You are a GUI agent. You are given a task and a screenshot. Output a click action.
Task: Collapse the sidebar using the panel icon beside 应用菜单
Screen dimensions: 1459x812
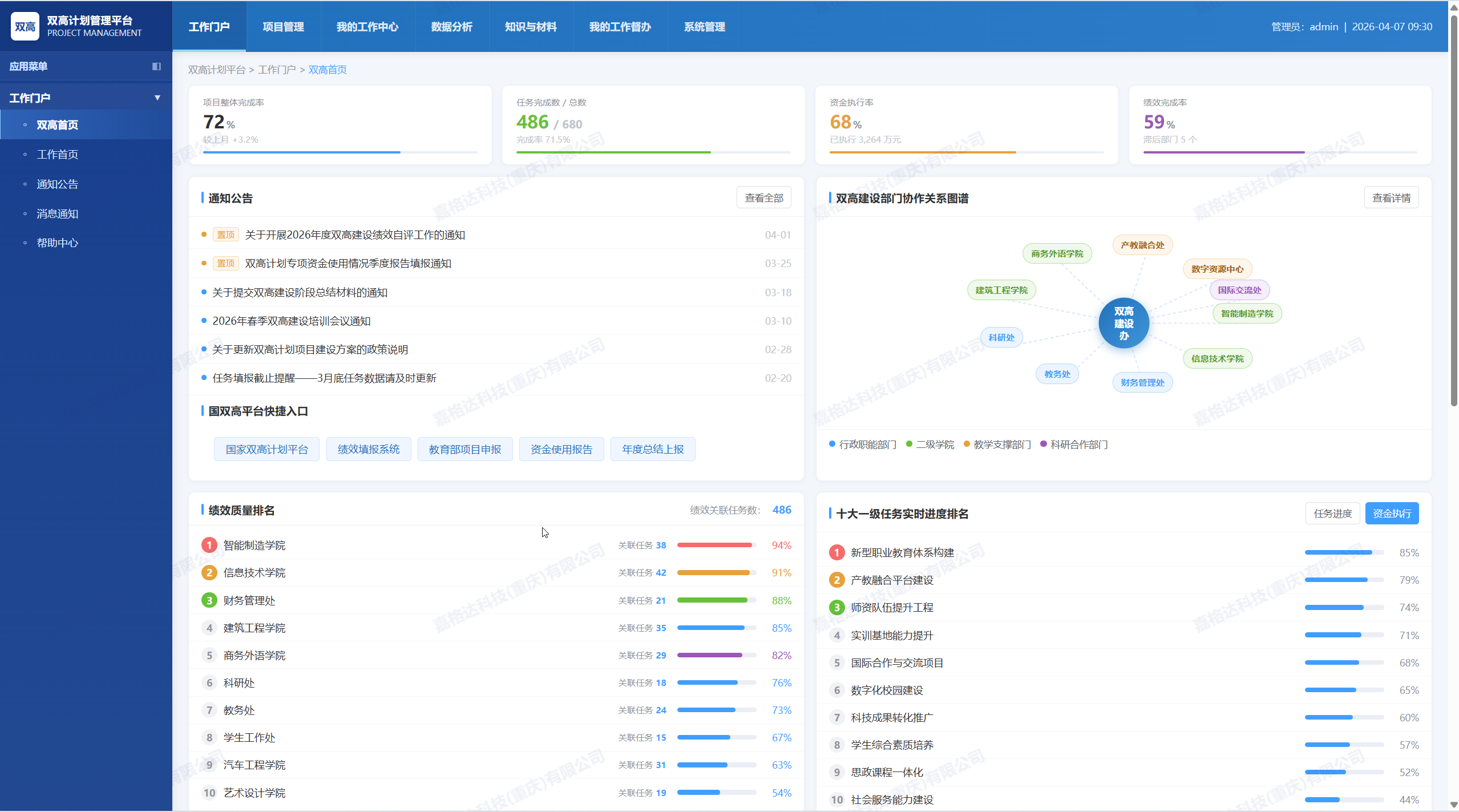click(156, 66)
